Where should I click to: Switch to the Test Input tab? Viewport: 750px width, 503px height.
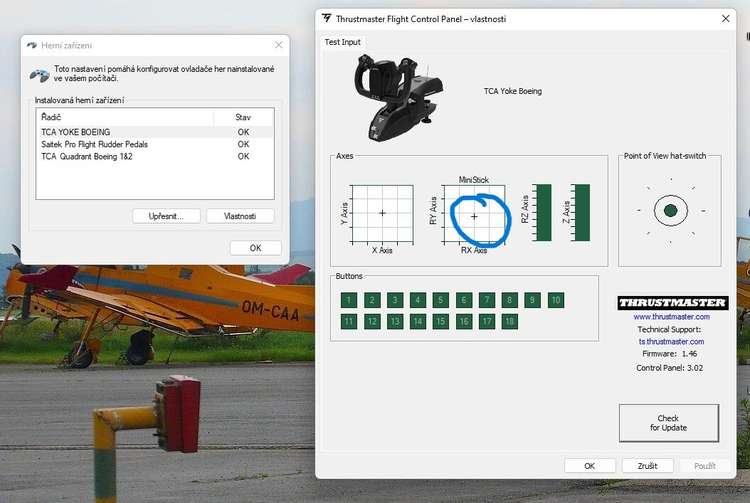click(342, 42)
